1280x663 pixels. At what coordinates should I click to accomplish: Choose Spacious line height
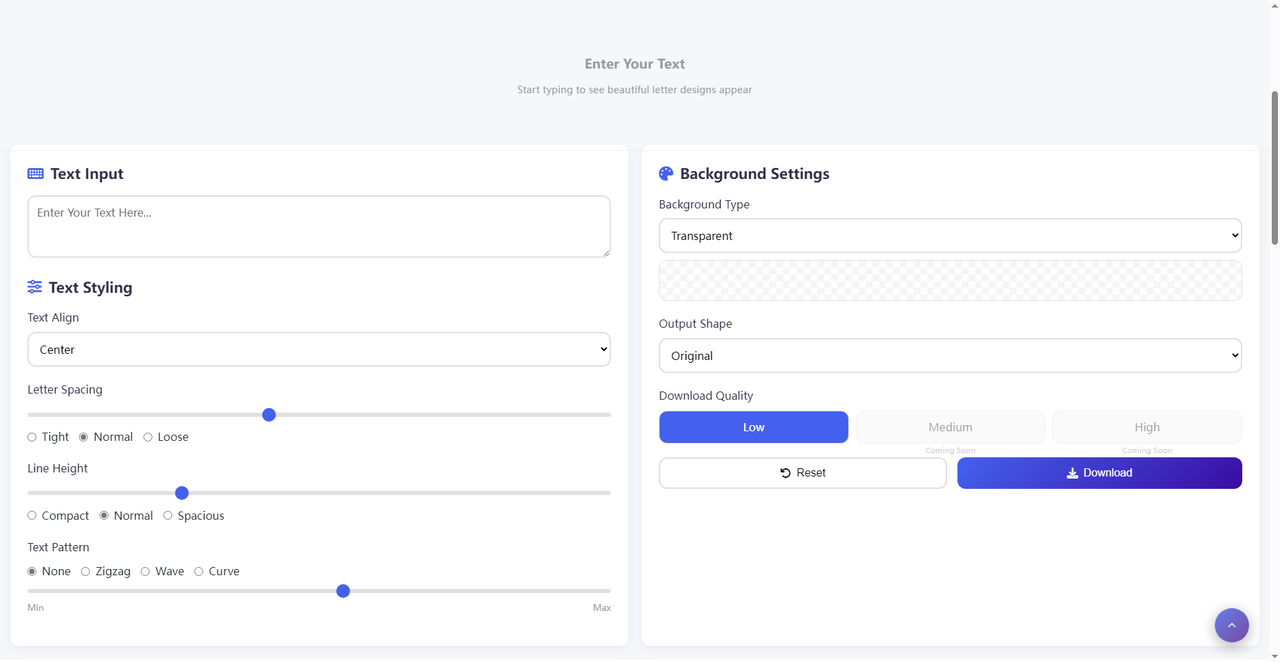point(168,516)
